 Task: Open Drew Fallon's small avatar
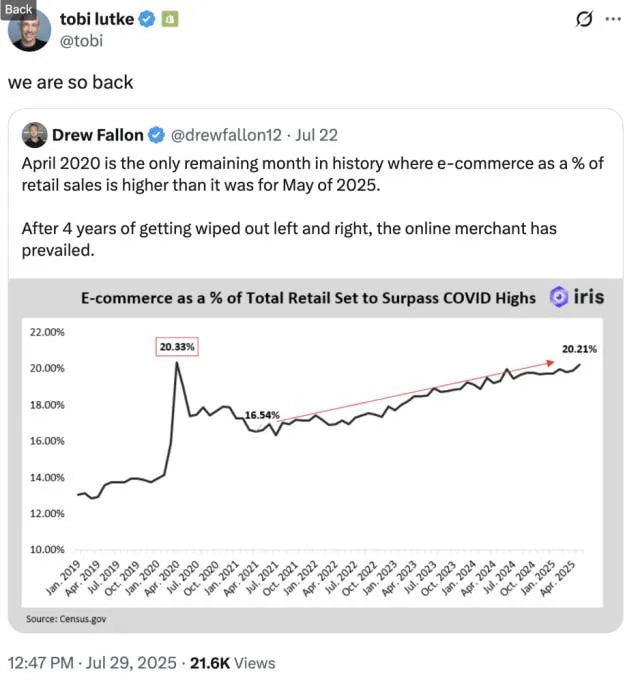click(34, 135)
